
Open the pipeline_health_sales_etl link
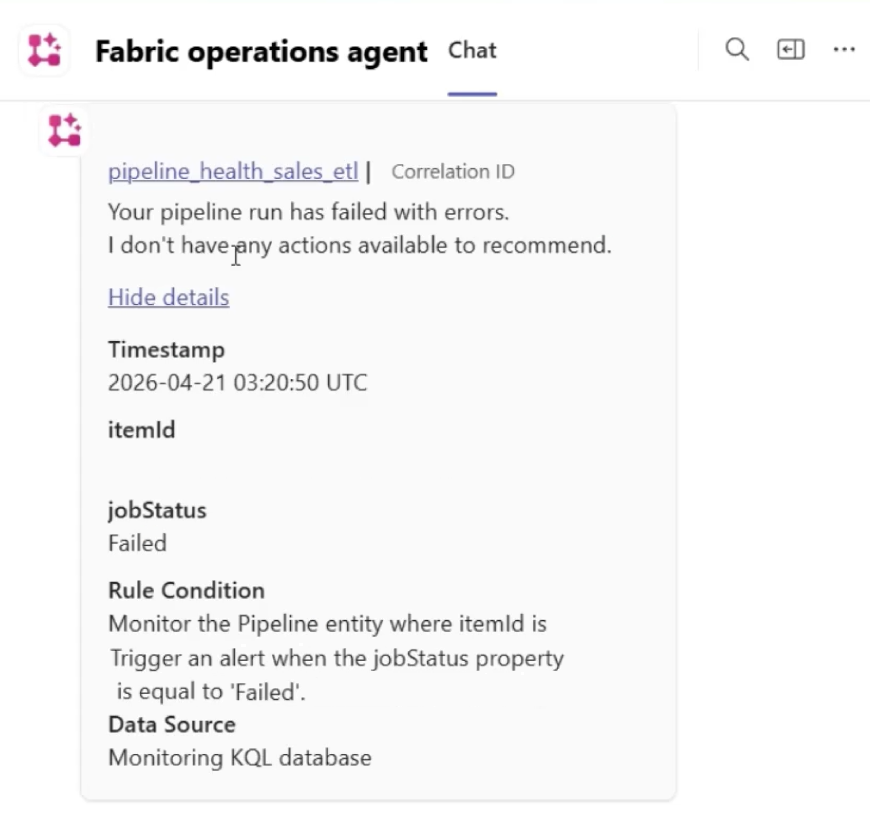(233, 171)
